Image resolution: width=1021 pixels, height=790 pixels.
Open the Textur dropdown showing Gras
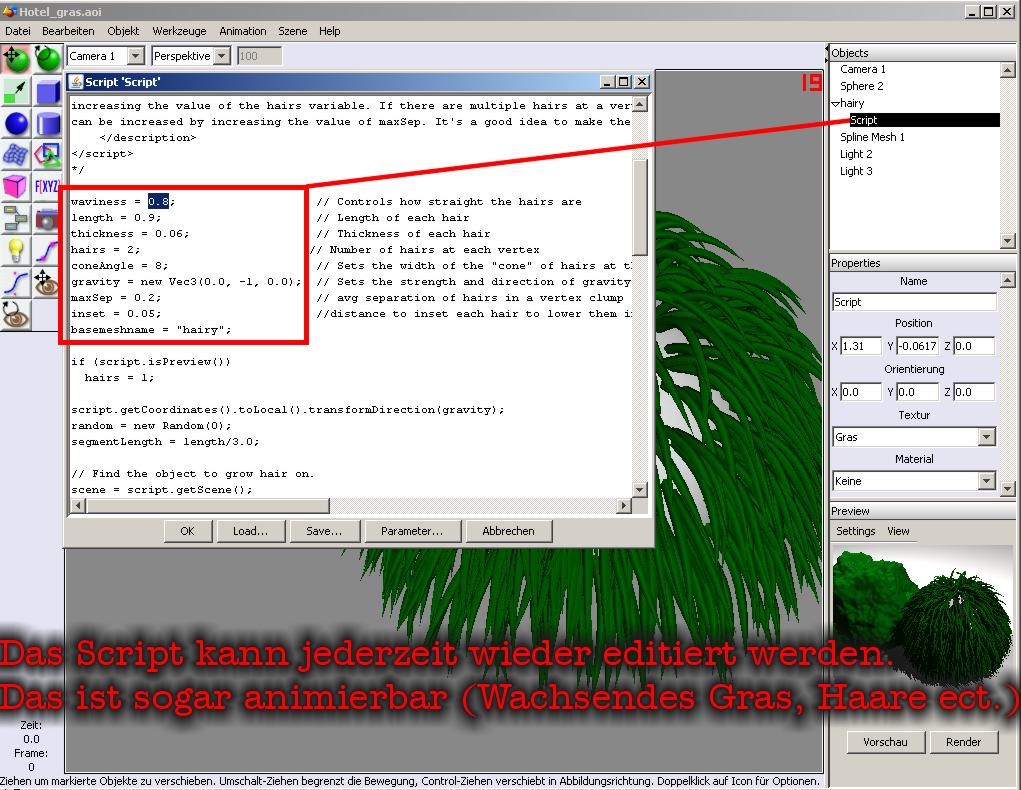click(986, 437)
